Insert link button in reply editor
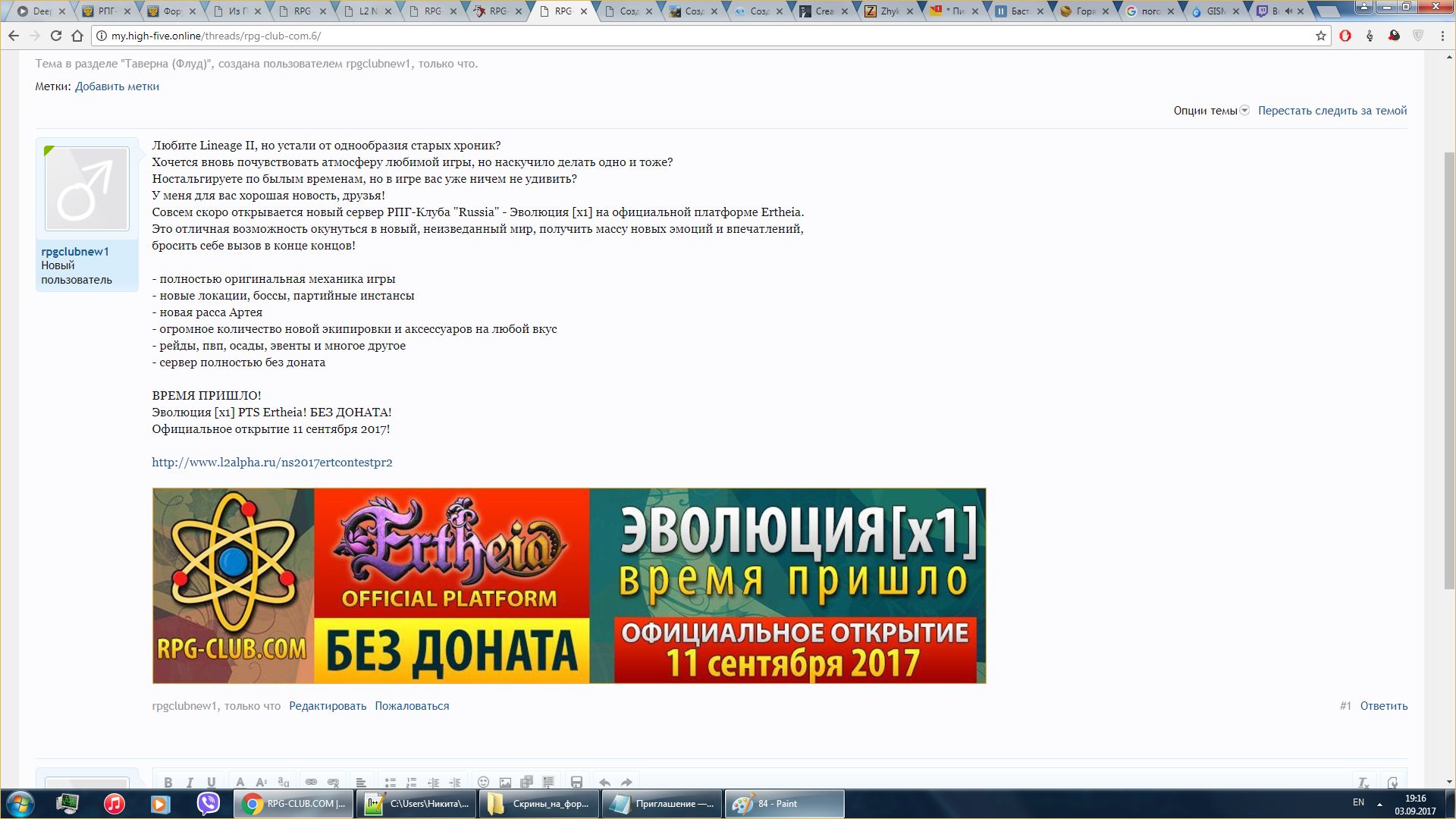This screenshot has height=819, width=1456. point(311,782)
